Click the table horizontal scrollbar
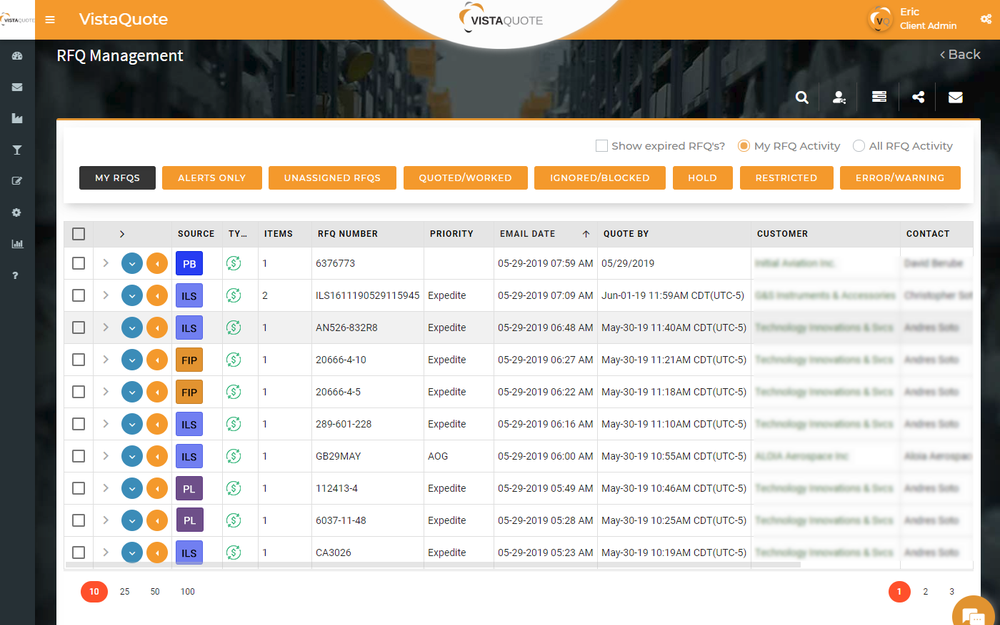1000x625 pixels. click(432, 565)
